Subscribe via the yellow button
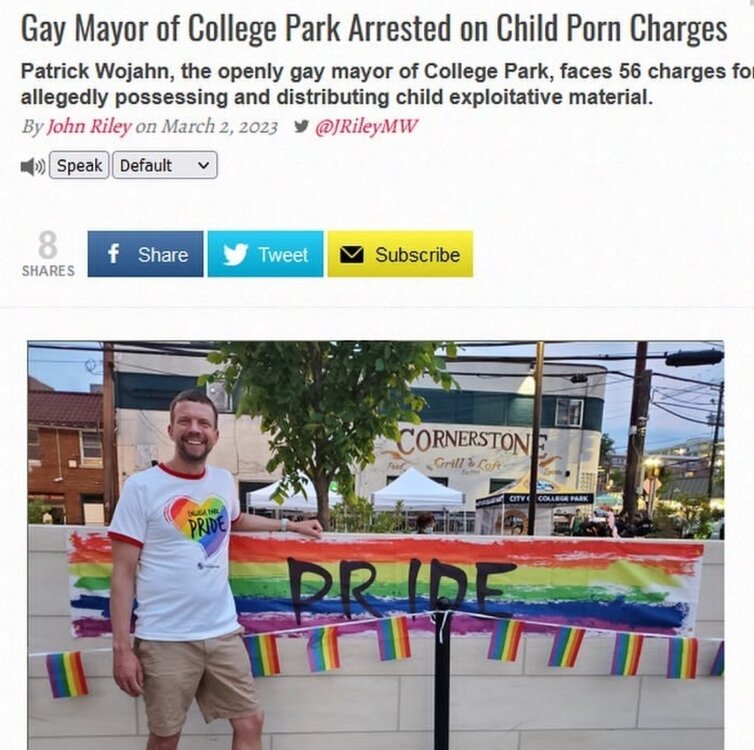This screenshot has height=750, width=754. [400, 254]
